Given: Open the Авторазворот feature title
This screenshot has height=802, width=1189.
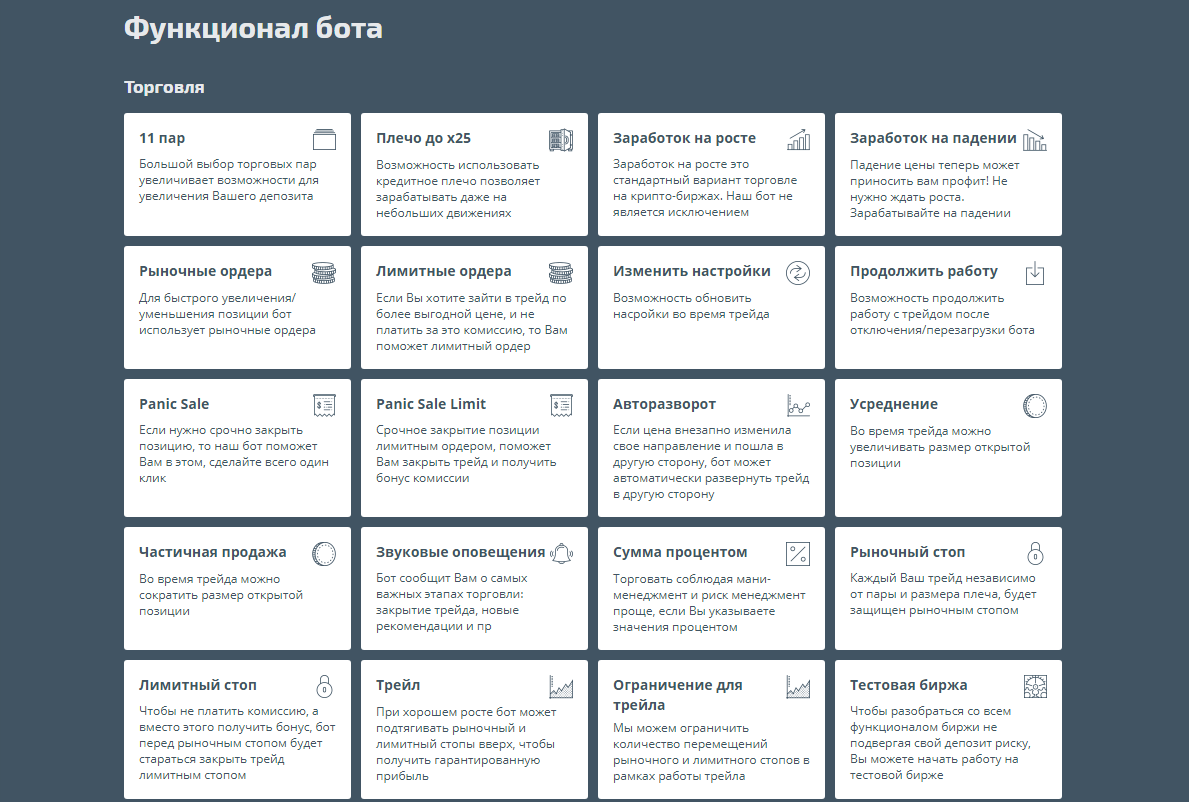Looking at the screenshot, I should (x=664, y=404).
